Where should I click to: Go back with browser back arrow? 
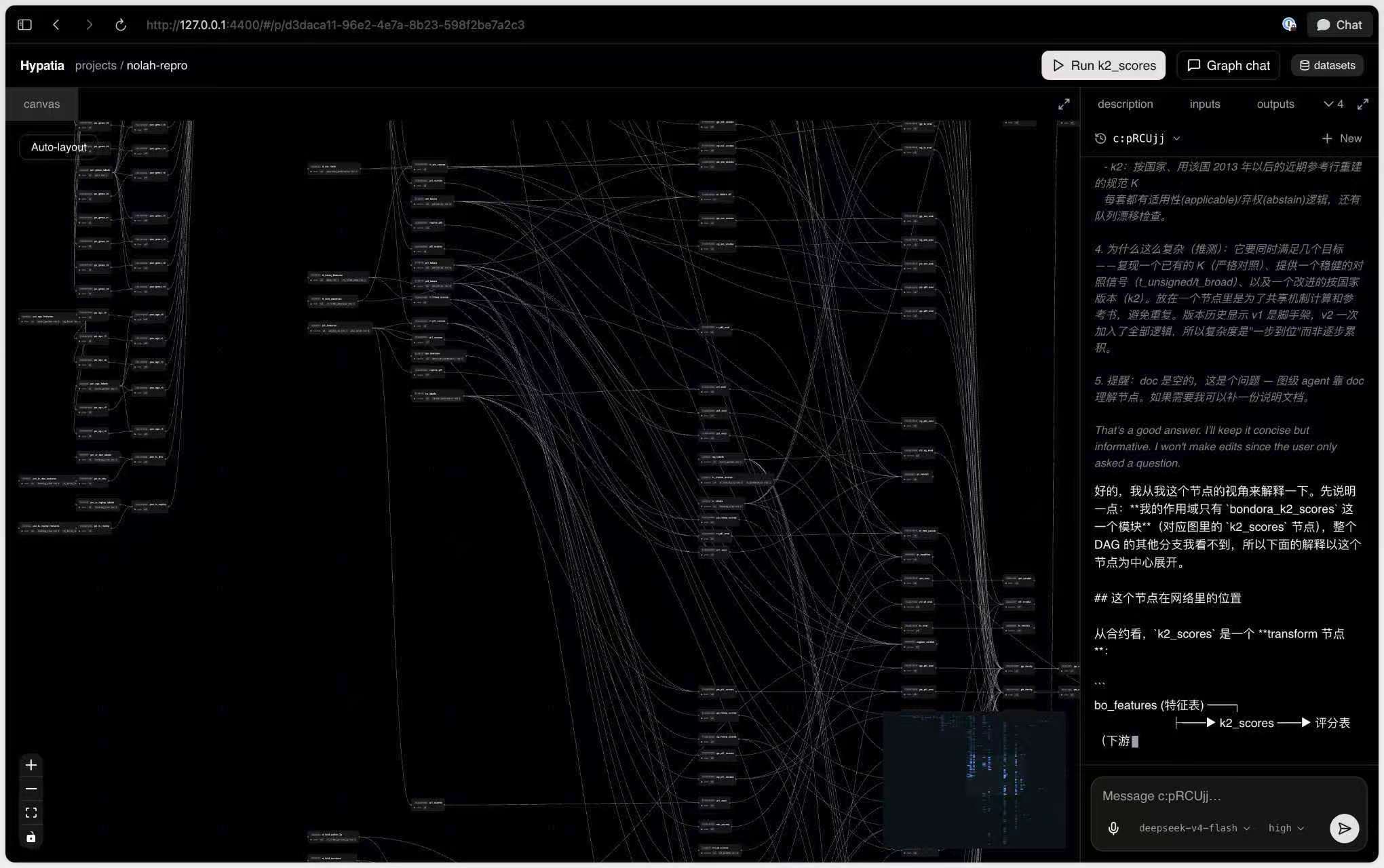(x=56, y=25)
